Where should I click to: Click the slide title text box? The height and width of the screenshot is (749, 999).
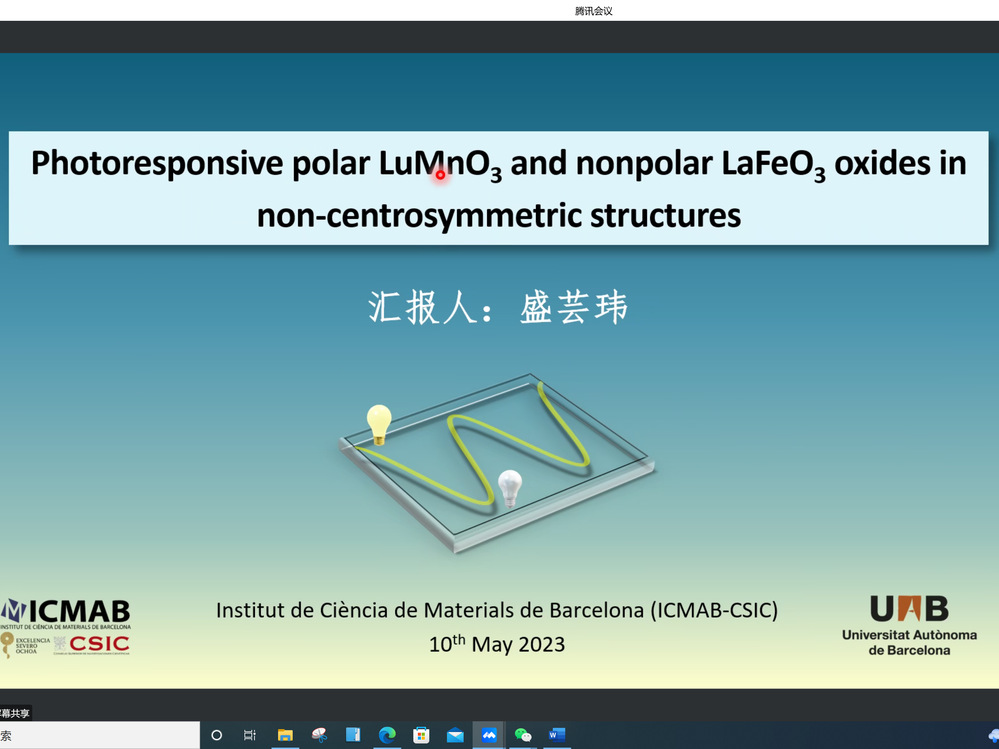click(x=498, y=188)
